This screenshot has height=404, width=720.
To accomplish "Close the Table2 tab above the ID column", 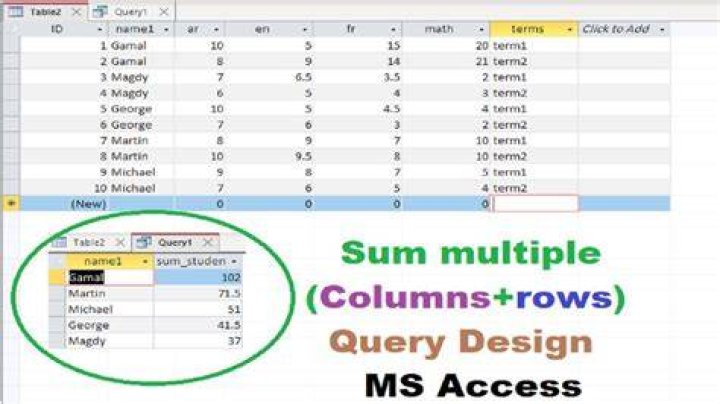I will coord(76,12).
